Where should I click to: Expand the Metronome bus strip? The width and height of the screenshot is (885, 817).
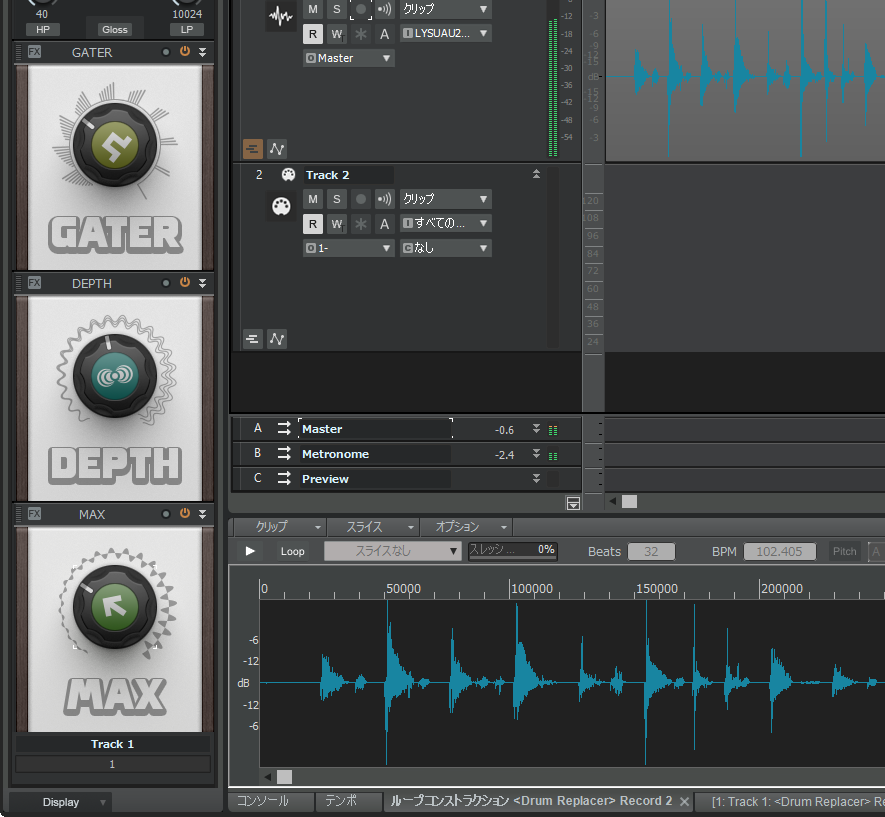(x=536, y=454)
